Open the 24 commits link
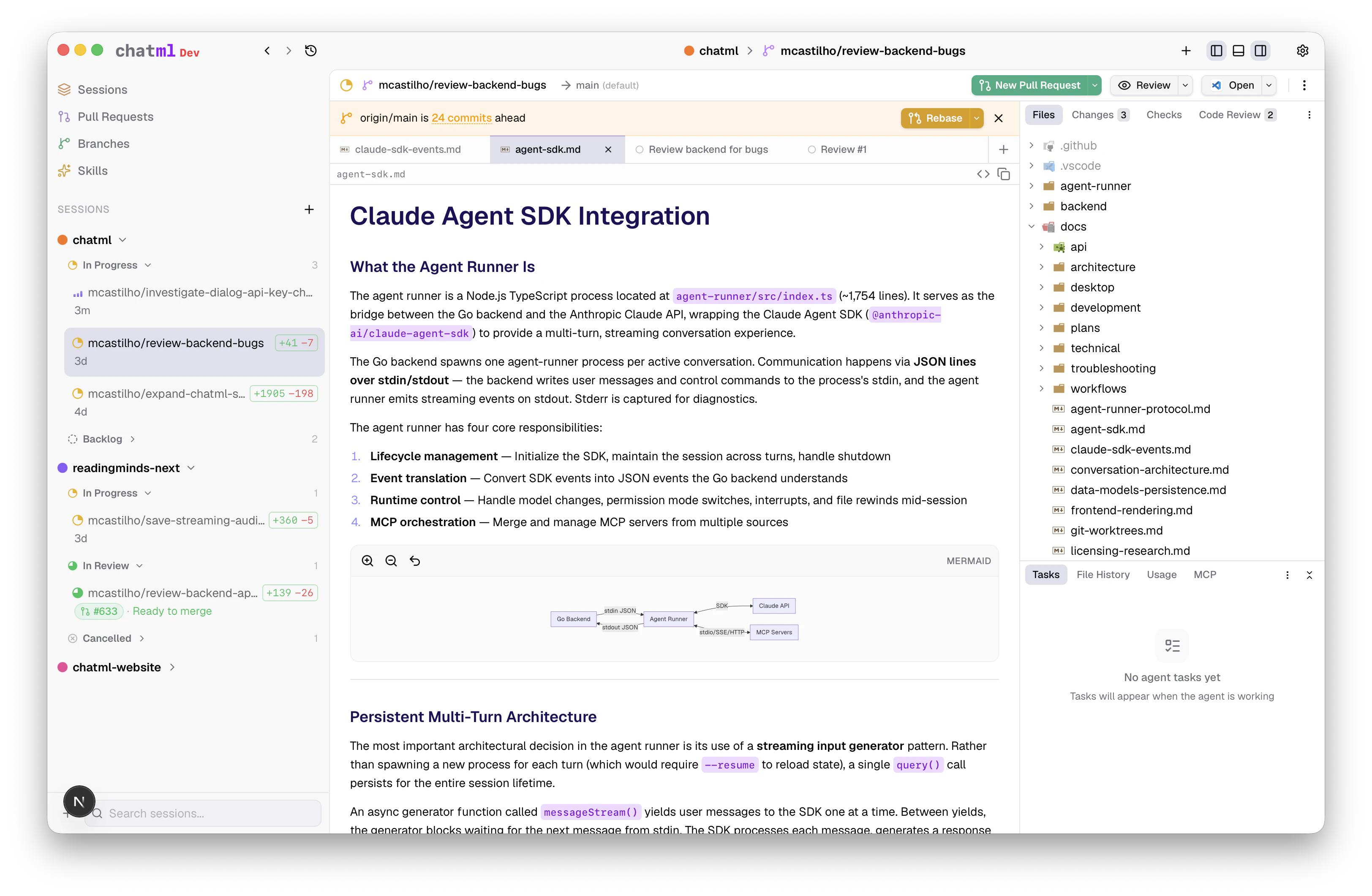Viewport: 1372px width, 896px height. tap(461, 118)
